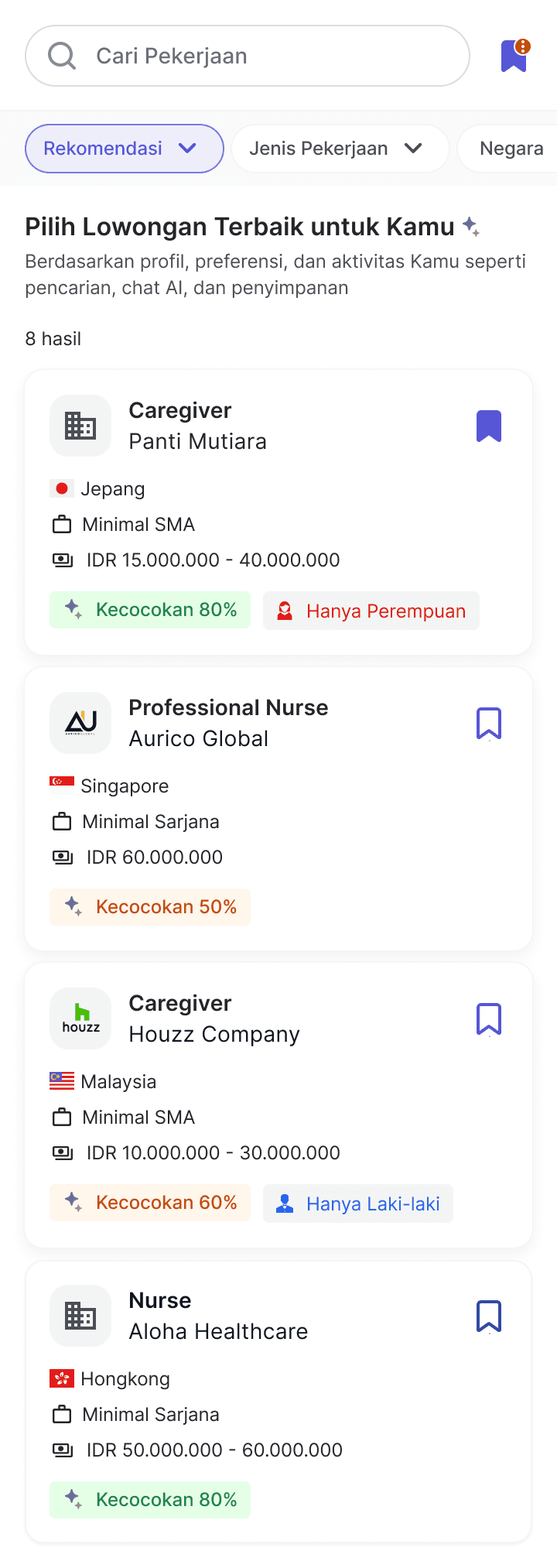Click Panti Mutiara building logo icon
This screenshot has width=557, height=1568.
(x=80, y=426)
